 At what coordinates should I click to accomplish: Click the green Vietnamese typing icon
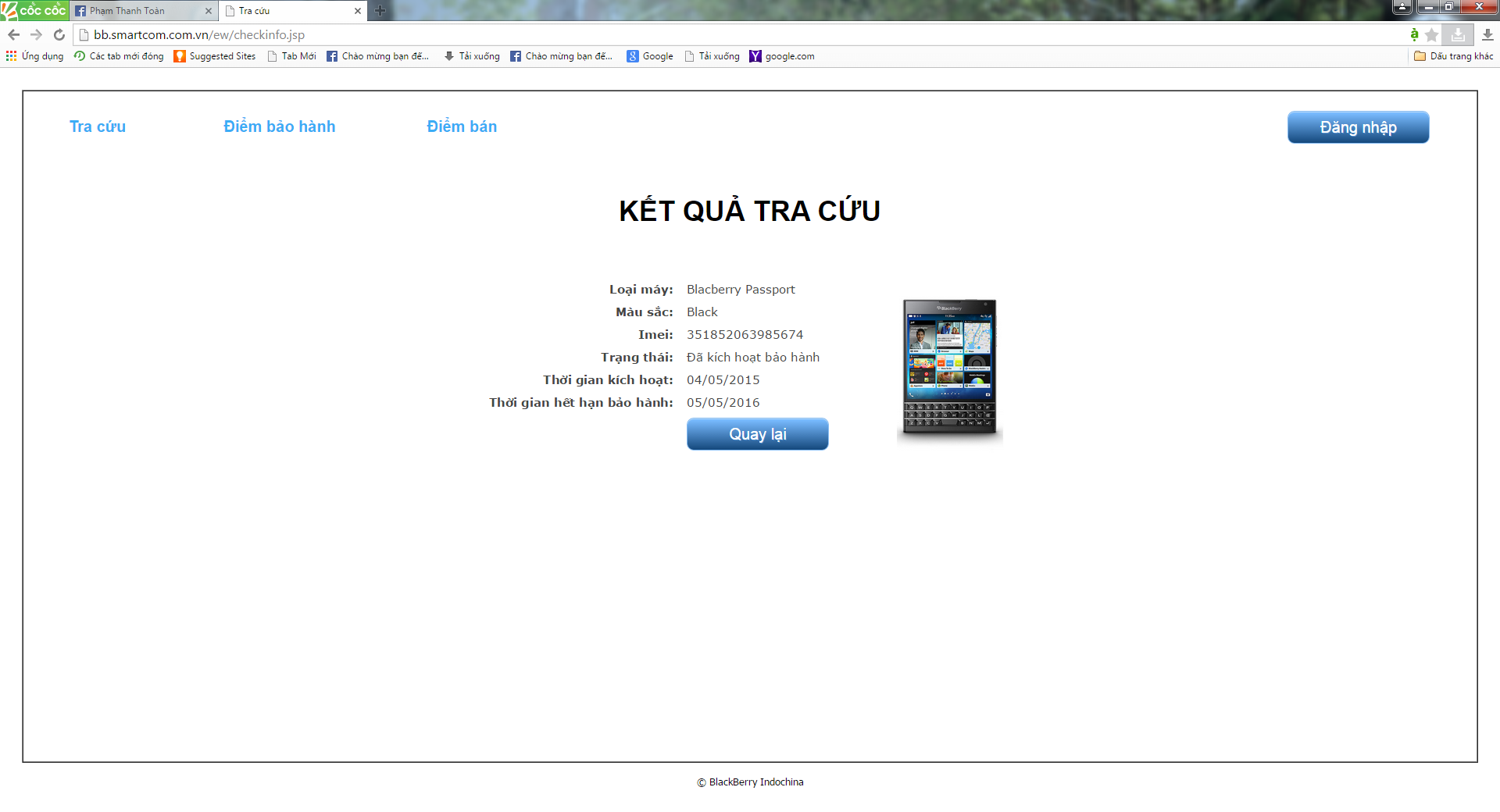pyautogui.click(x=1414, y=34)
